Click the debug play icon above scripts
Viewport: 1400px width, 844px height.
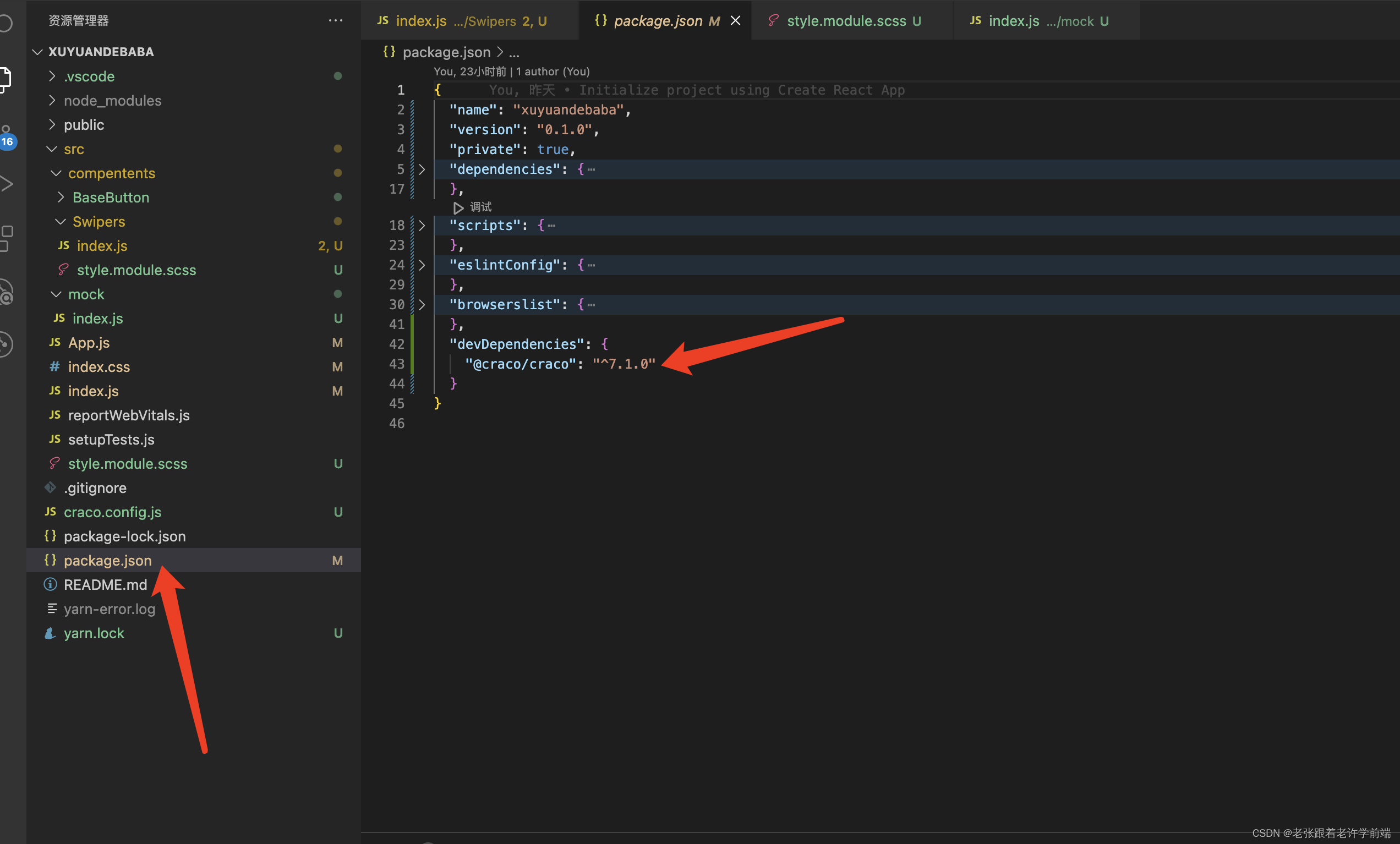(x=458, y=208)
